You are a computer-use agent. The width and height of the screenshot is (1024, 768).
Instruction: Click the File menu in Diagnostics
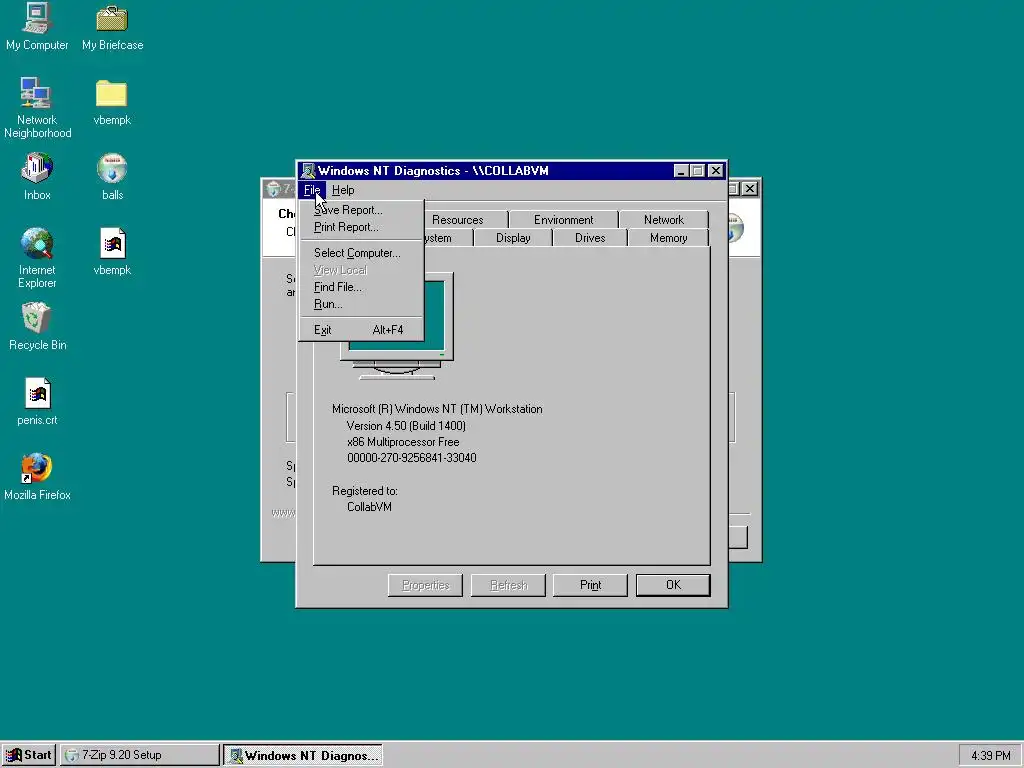312,190
